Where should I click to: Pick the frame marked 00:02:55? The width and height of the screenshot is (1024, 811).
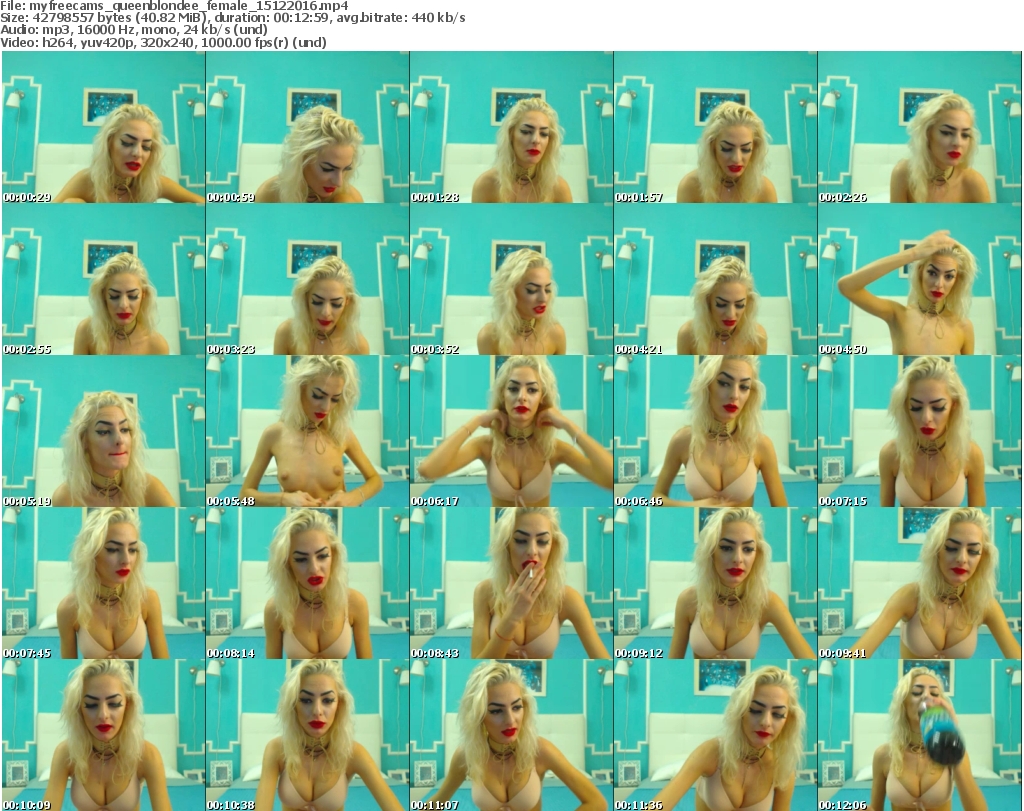click(103, 279)
